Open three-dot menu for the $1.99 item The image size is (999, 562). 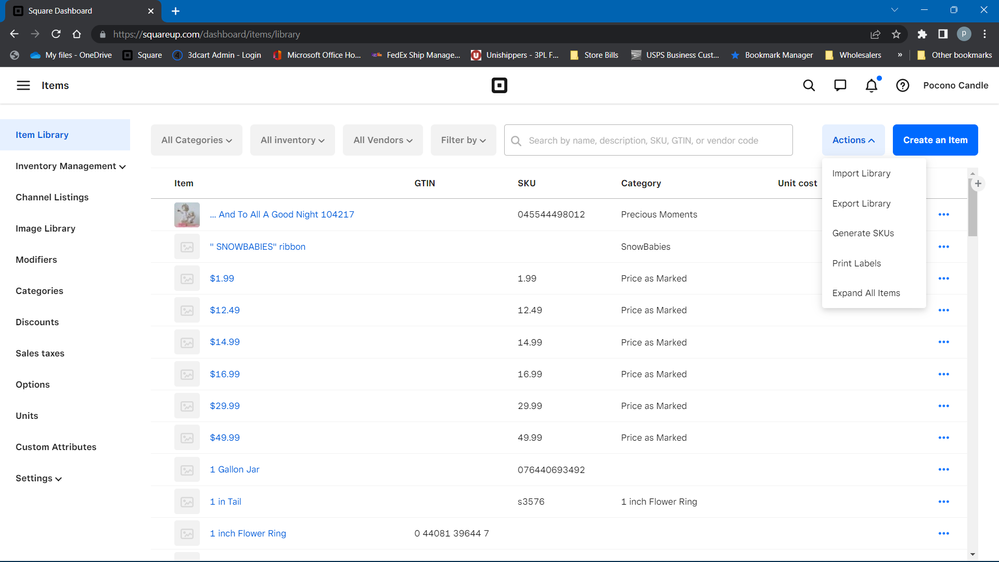pyautogui.click(x=943, y=279)
